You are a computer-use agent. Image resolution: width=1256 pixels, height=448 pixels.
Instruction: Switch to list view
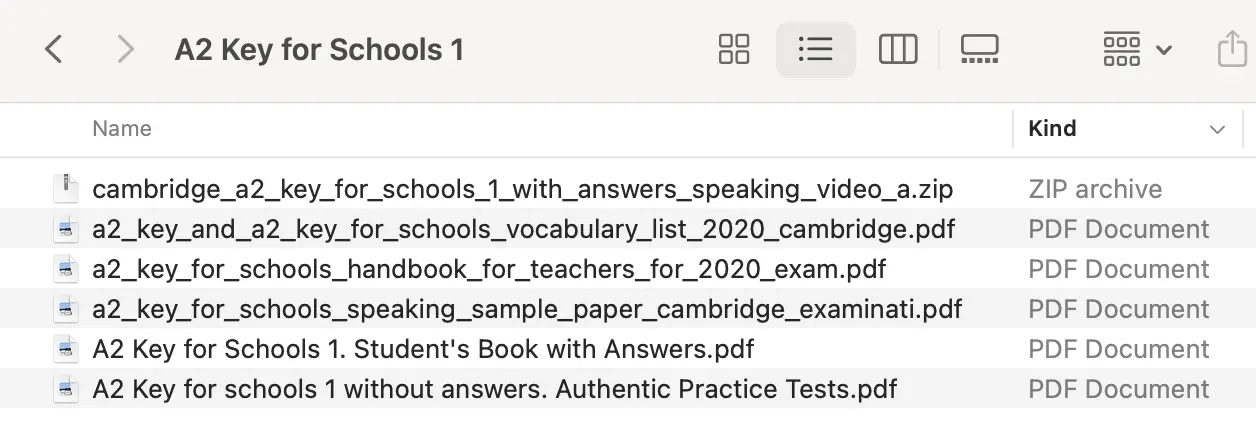[x=815, y=49]
